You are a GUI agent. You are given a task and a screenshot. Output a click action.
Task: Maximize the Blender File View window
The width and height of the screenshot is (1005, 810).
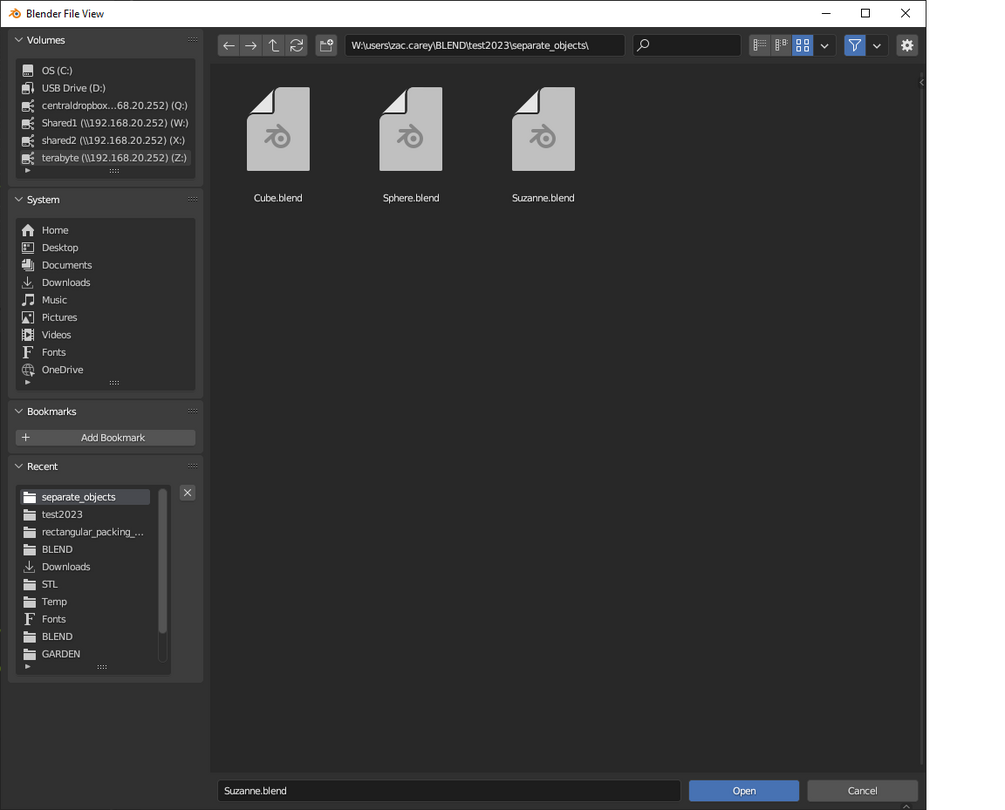pos(865,13)
